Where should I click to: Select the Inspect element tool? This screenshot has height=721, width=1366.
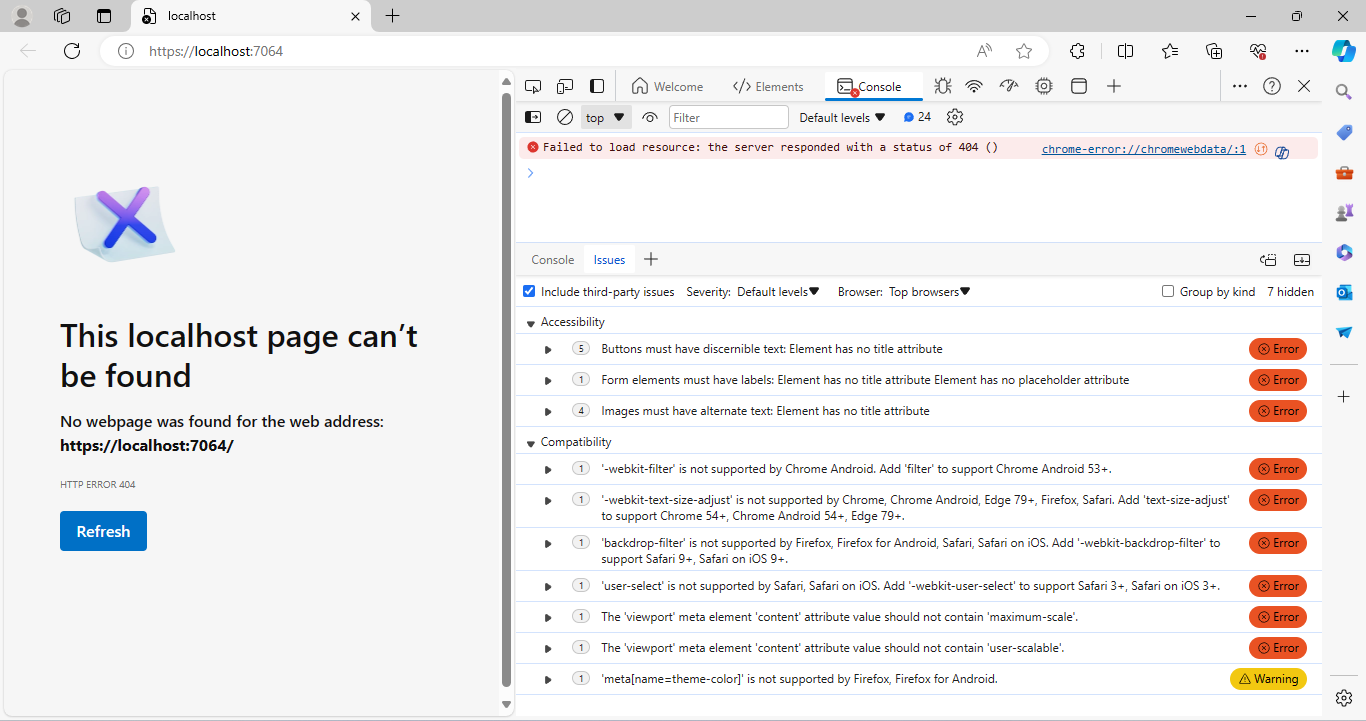tap(533, 86)
